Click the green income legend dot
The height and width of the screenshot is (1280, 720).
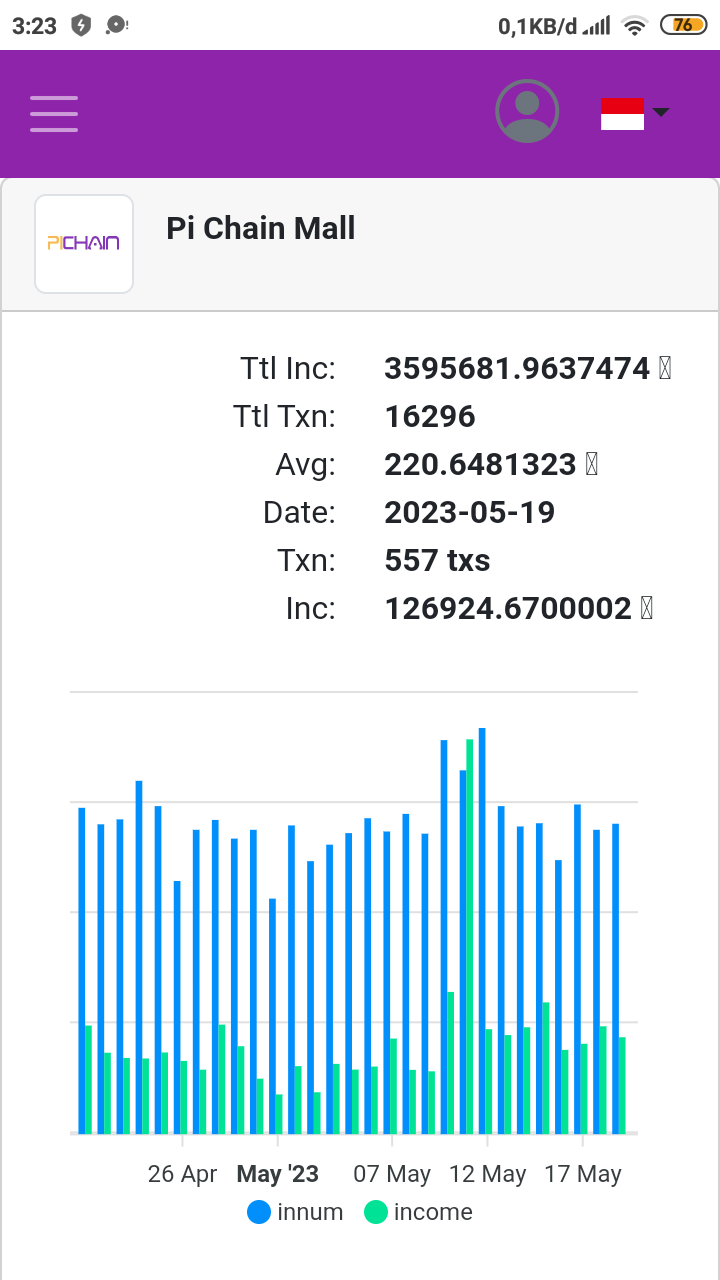coord(375,1212)
